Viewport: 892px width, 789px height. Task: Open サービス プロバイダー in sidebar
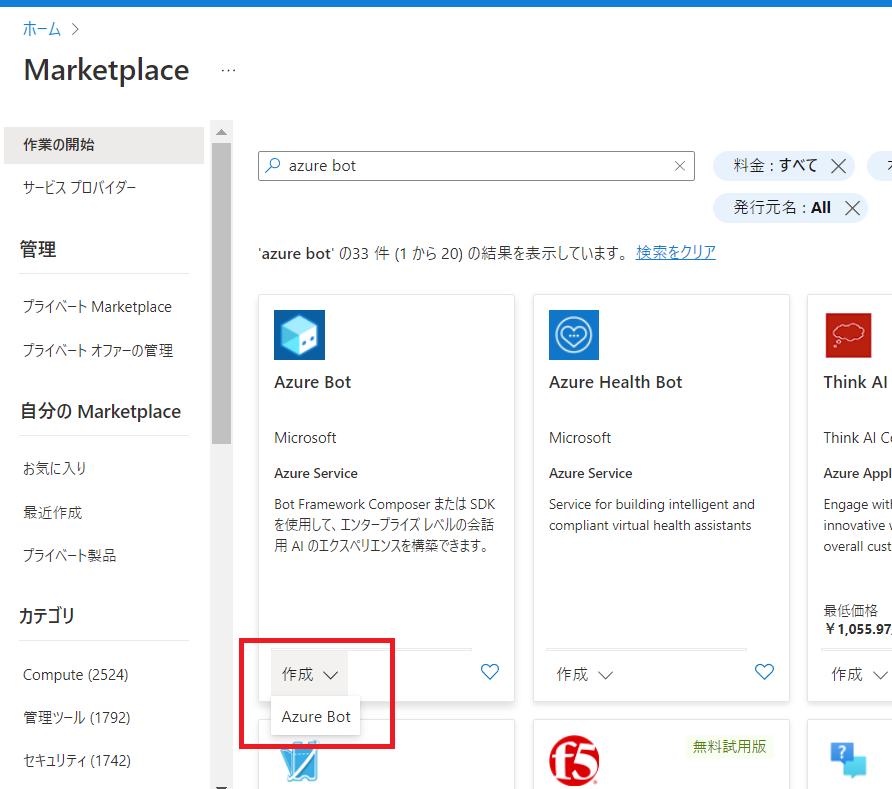(80, 188)
